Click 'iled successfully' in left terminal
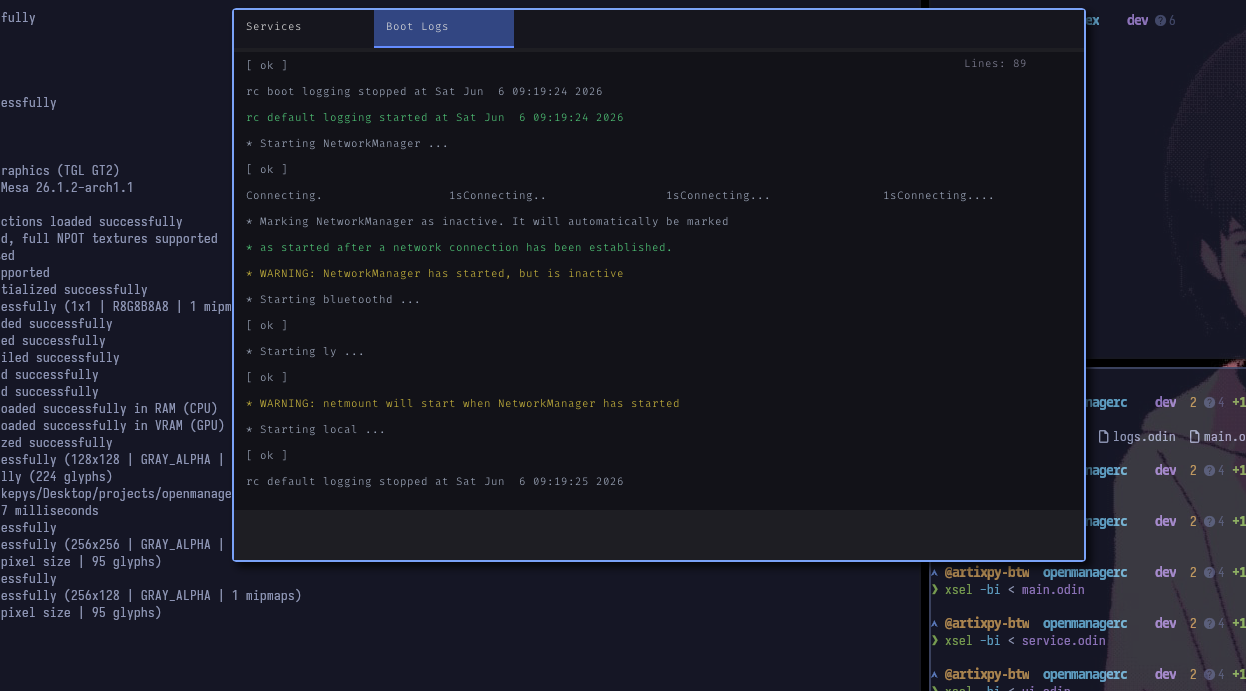 coord(60,358)
